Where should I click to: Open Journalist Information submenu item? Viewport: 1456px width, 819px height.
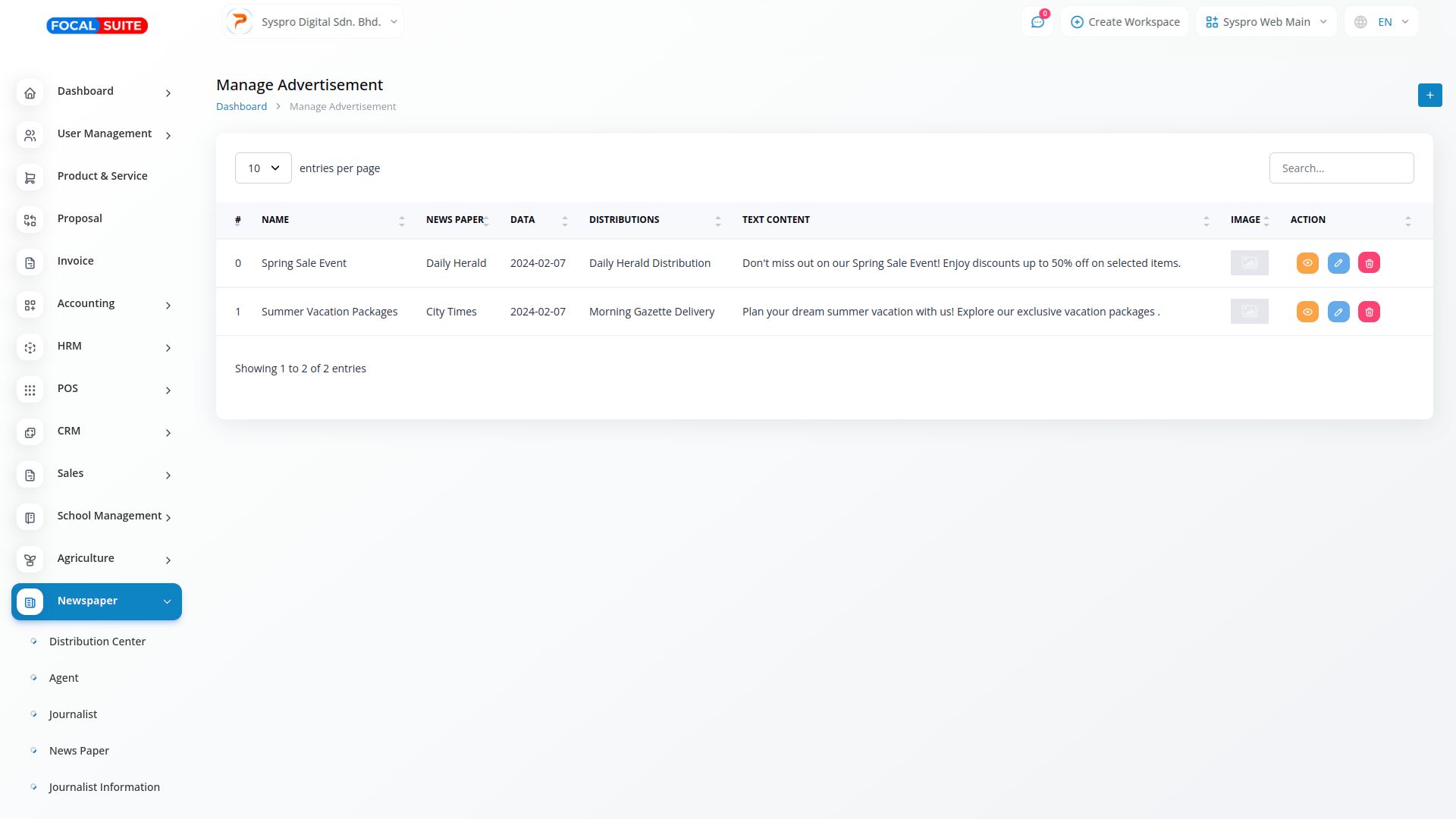pos(104,787)
